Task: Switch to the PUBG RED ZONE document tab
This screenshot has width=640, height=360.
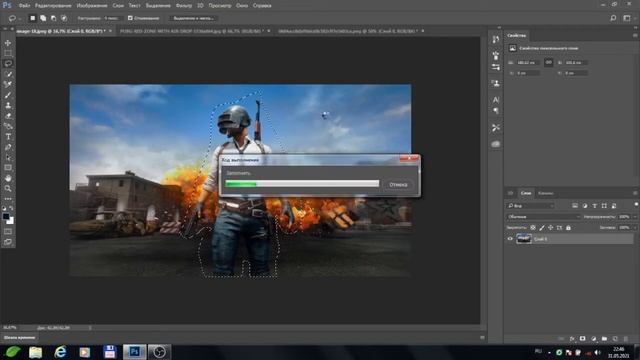Action: pos(191,31)
